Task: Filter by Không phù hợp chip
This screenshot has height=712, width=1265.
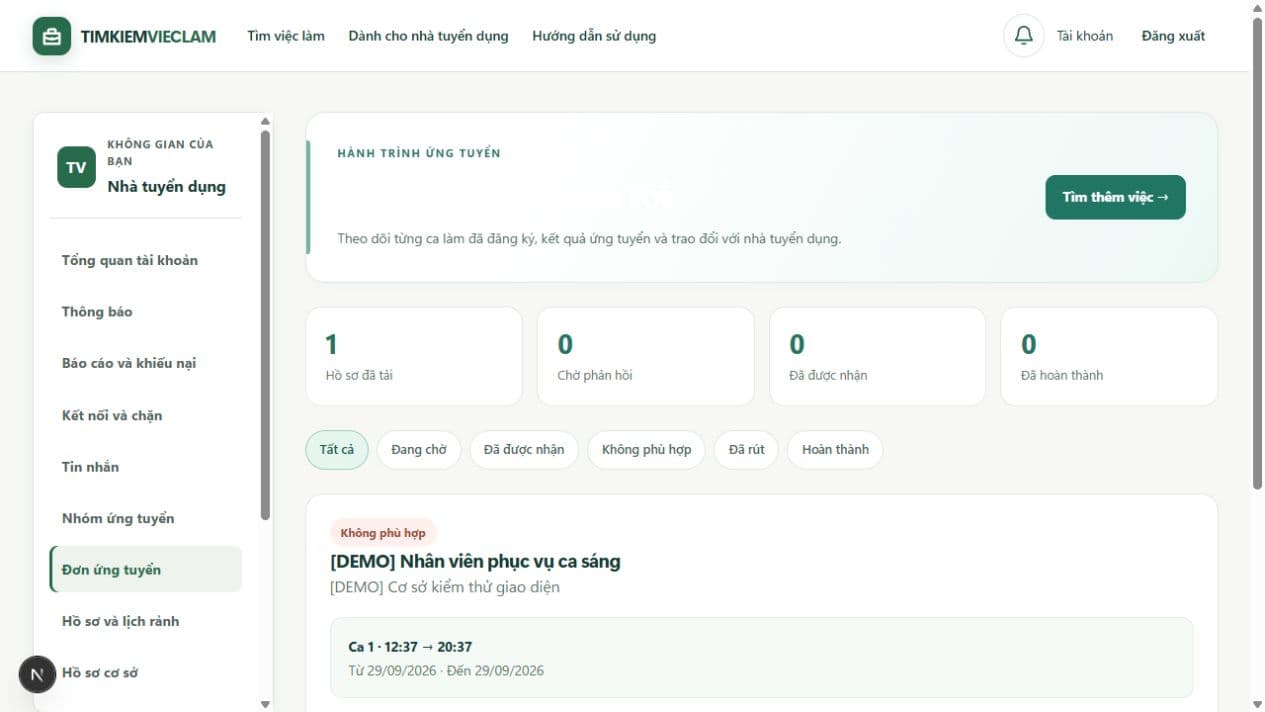Action: pyautogui.click(x=646, y=450)
